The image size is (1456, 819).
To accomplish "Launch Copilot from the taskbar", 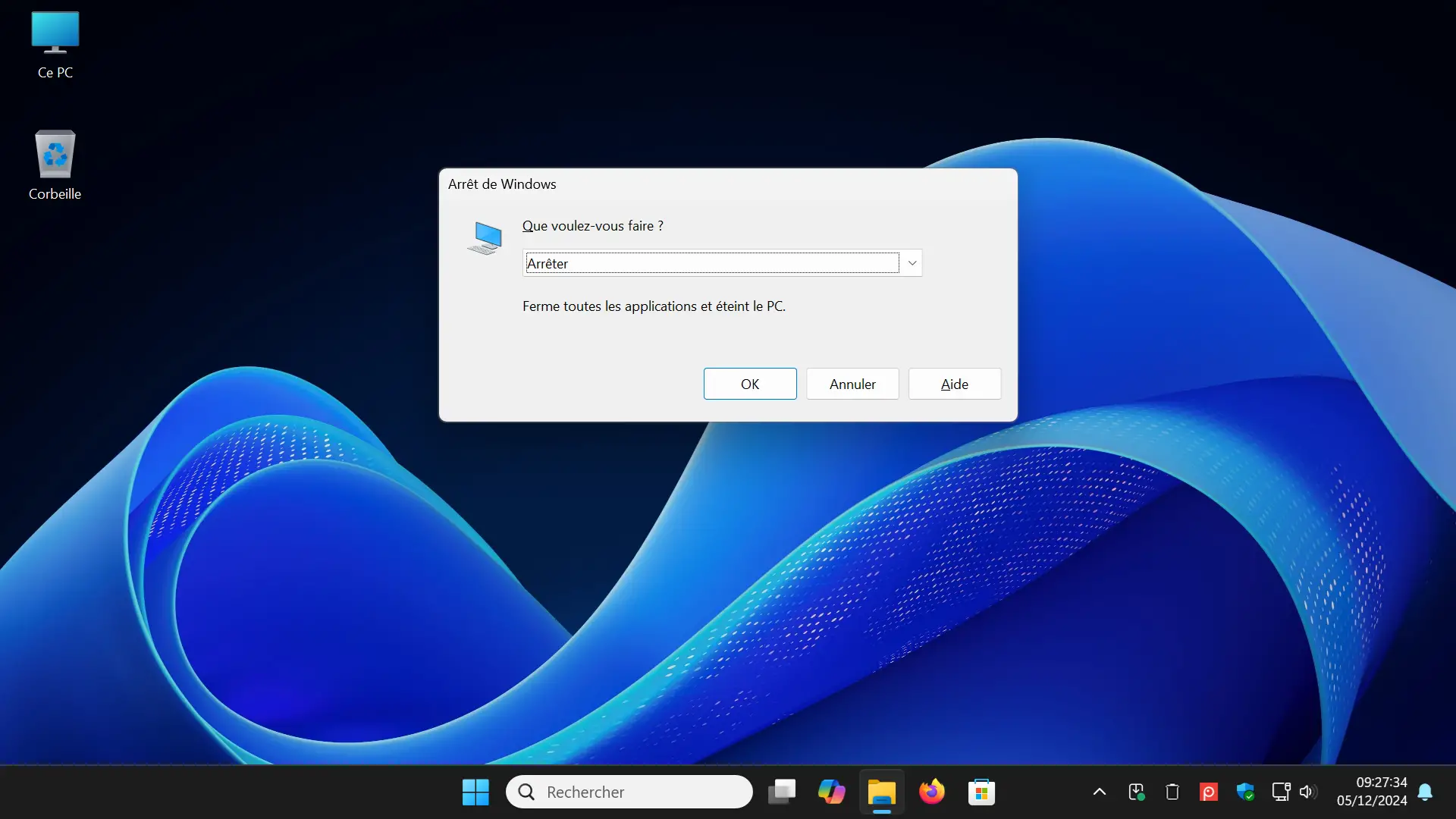I will pos(832,792).
